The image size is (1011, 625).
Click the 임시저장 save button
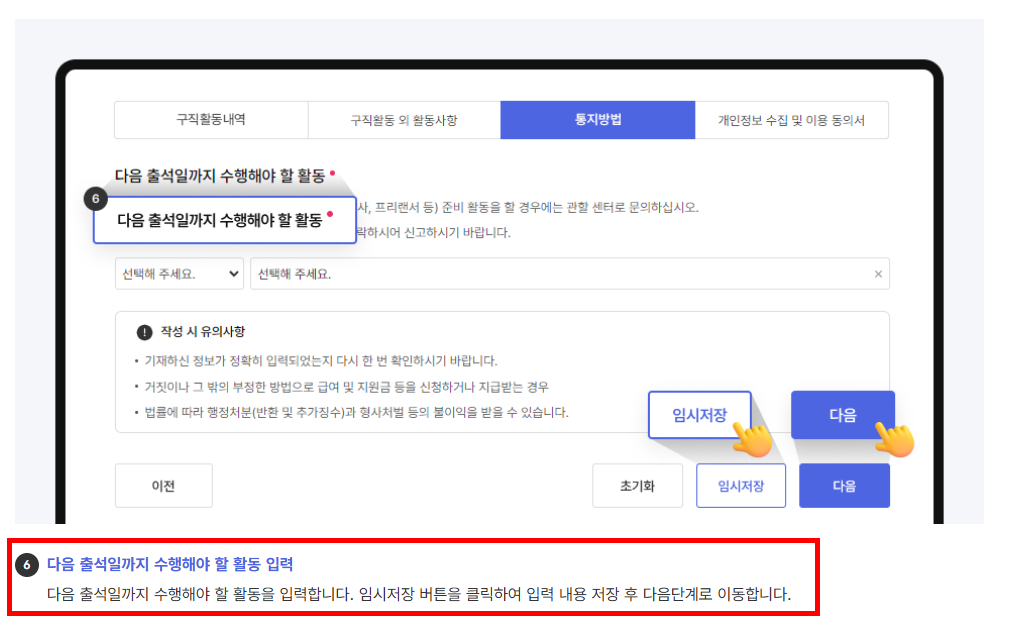point(741,485)
